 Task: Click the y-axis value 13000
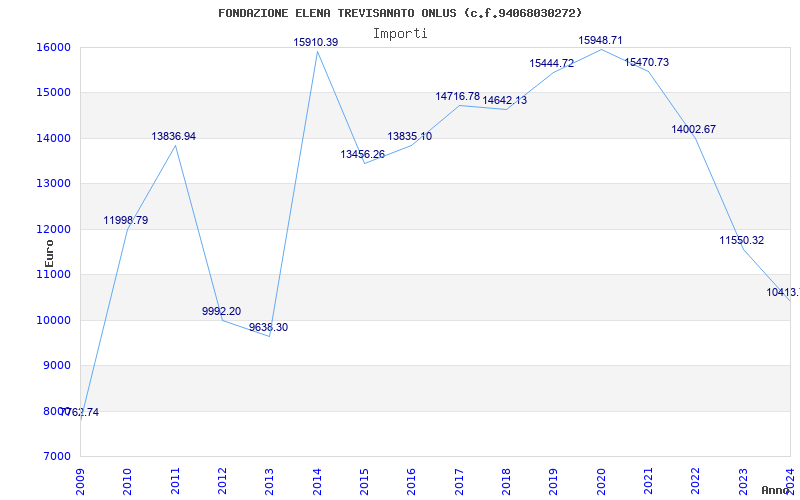(53, 183)
